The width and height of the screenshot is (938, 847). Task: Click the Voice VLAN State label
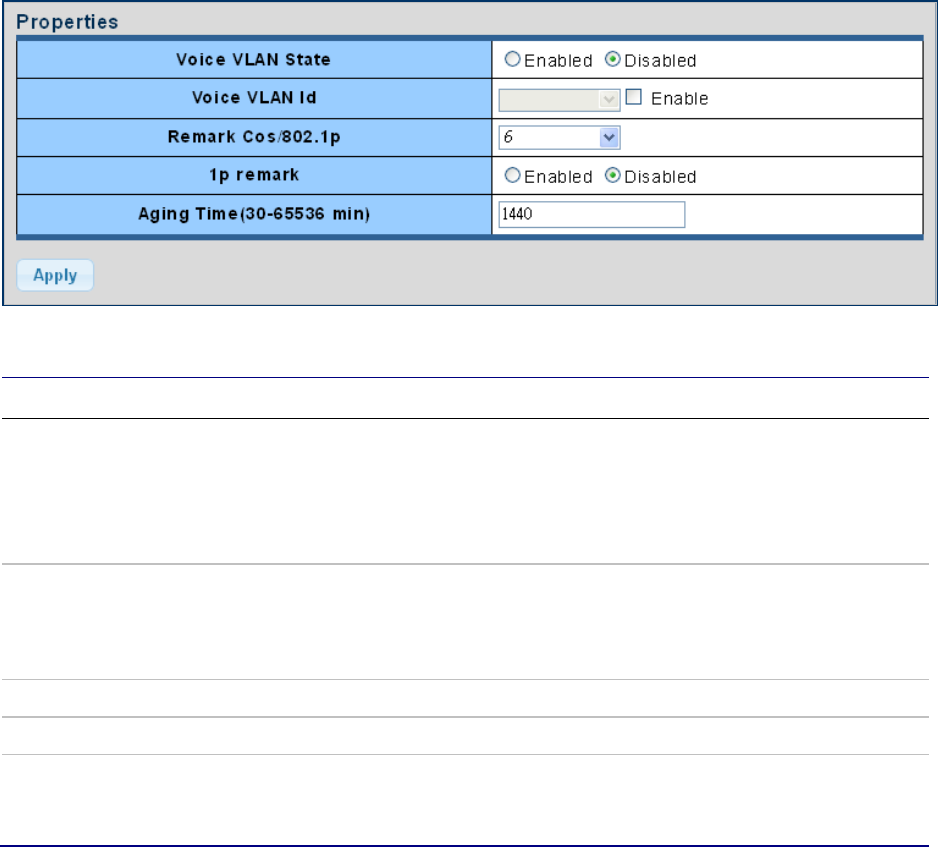254,60
